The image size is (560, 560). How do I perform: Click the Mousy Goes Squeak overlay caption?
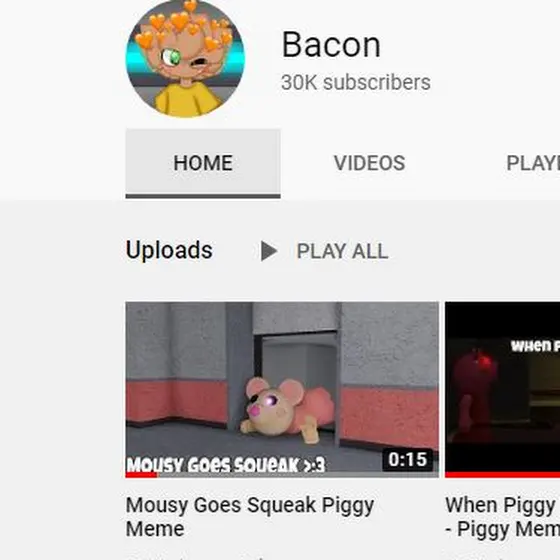click(x=226, y=465)
